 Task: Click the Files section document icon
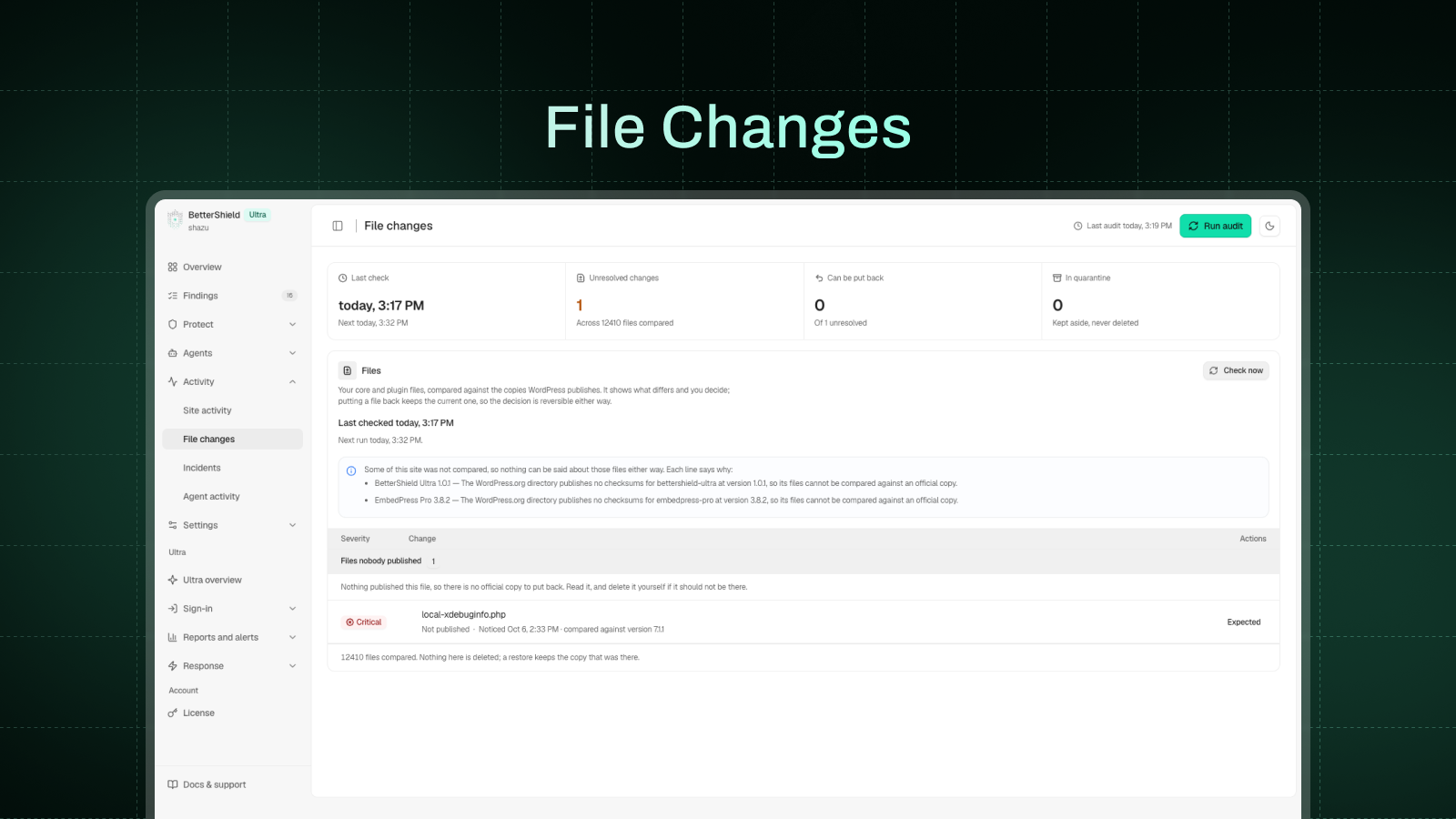(x=348, y=370)
